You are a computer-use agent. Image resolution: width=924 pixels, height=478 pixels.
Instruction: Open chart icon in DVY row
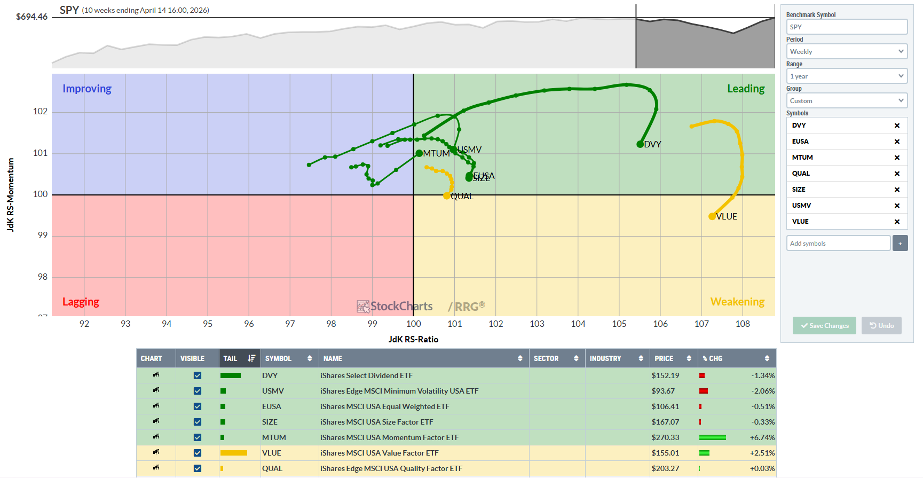(156, 375)
